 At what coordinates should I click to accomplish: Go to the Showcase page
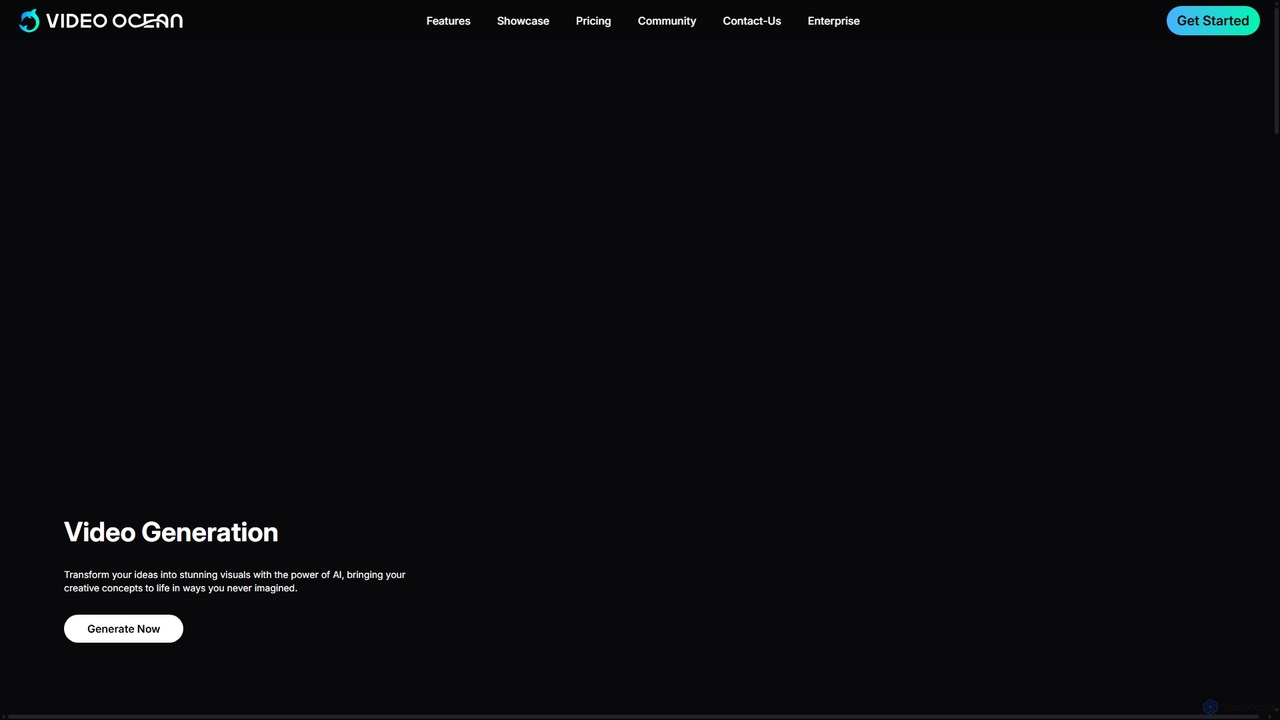tap(523, 21)
